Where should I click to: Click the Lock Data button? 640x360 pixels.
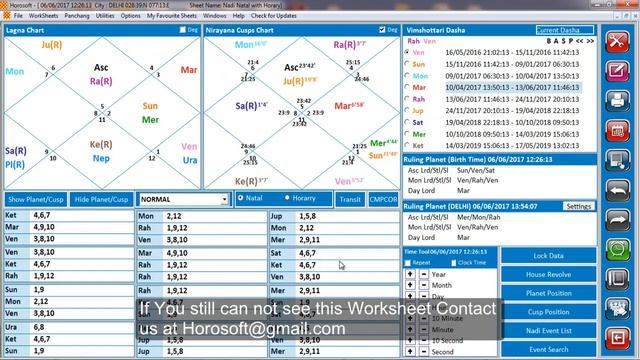click(x=548, y=256)
